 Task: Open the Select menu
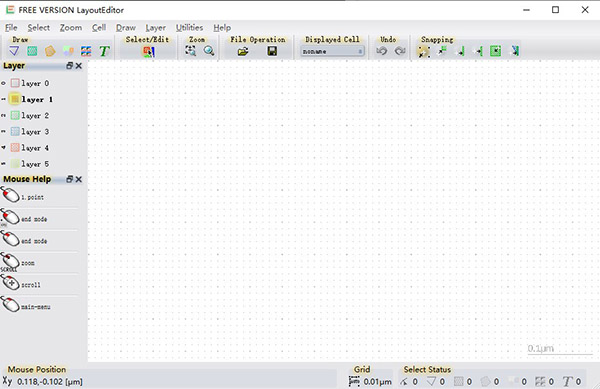point(39,28)
